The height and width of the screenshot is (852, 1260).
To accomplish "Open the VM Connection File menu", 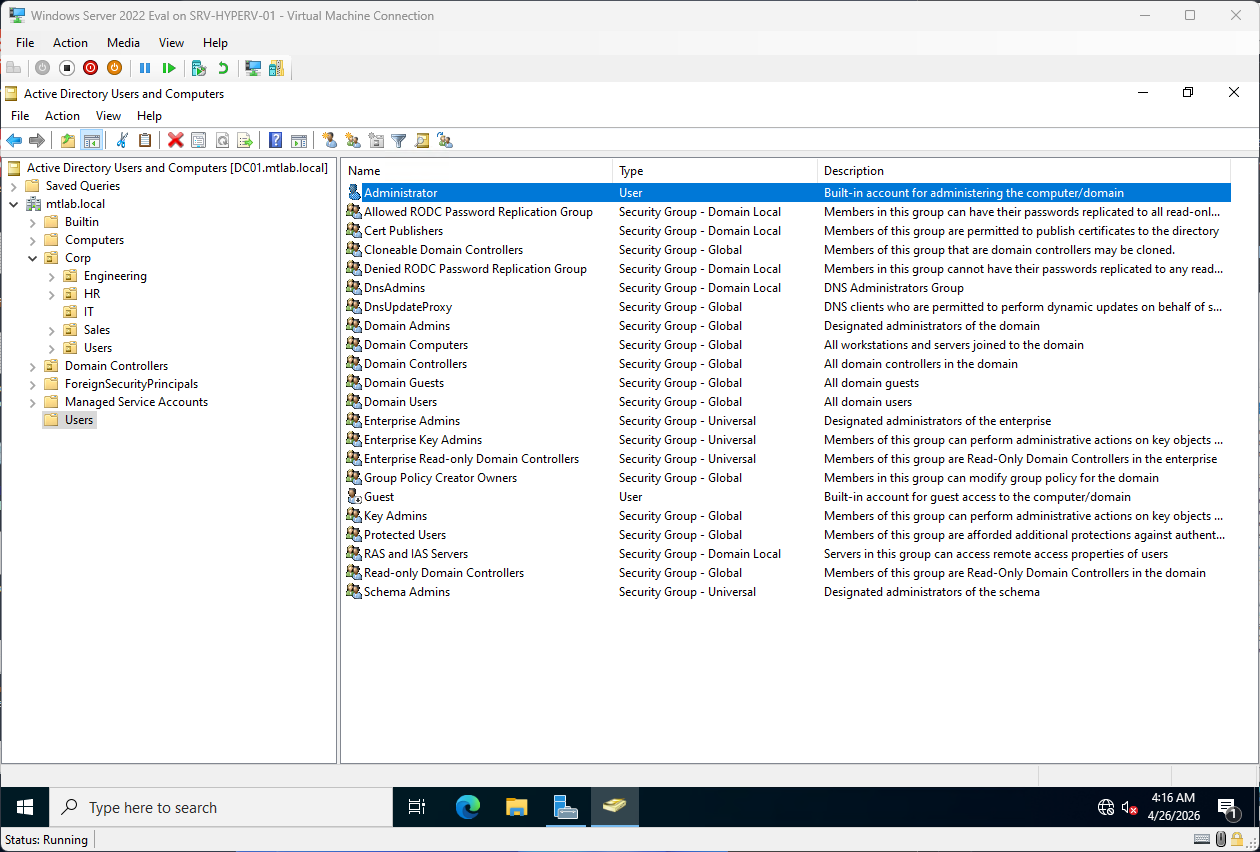I will [x=25, y=43].
